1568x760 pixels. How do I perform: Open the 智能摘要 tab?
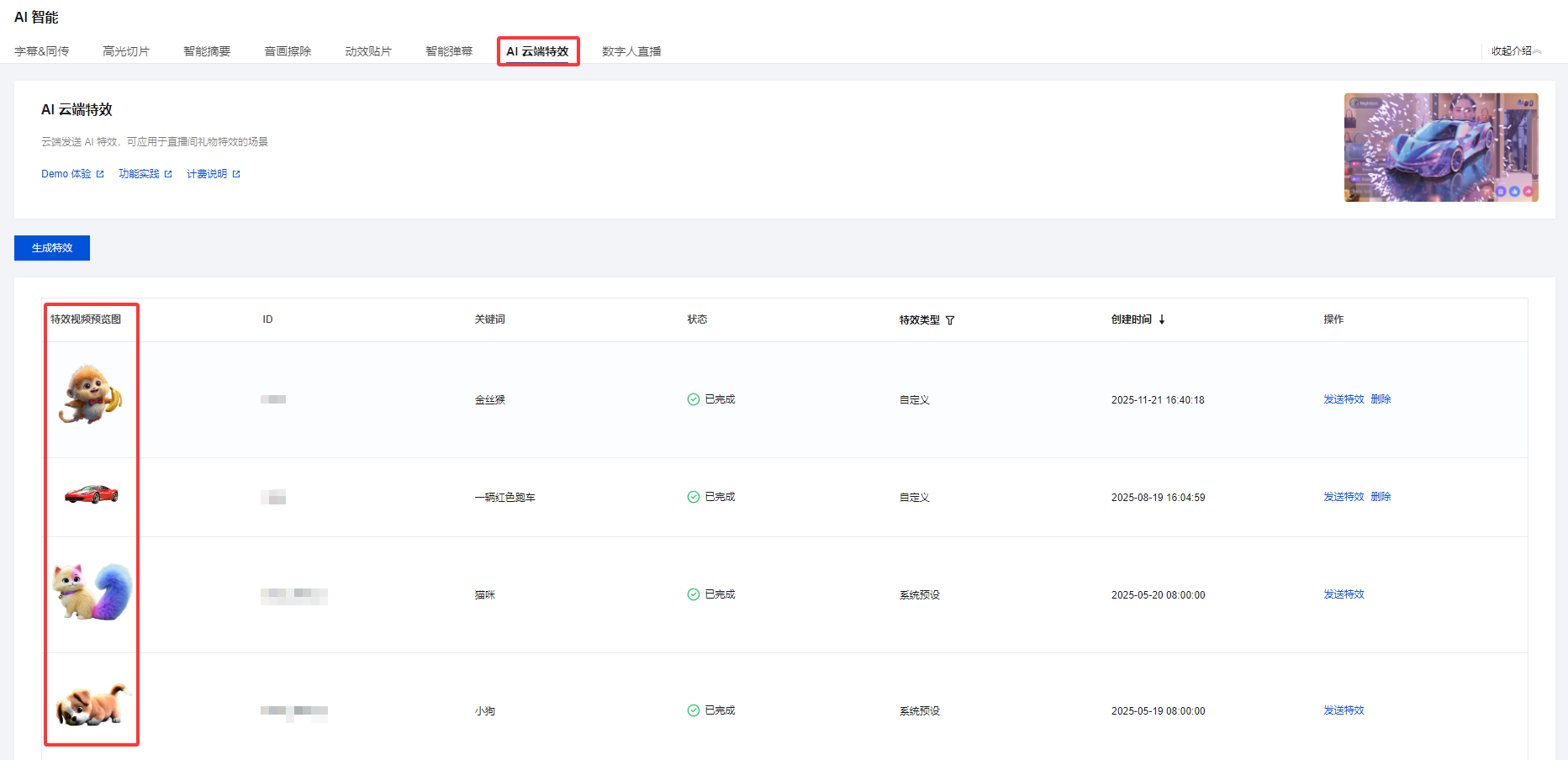point(207,51)
